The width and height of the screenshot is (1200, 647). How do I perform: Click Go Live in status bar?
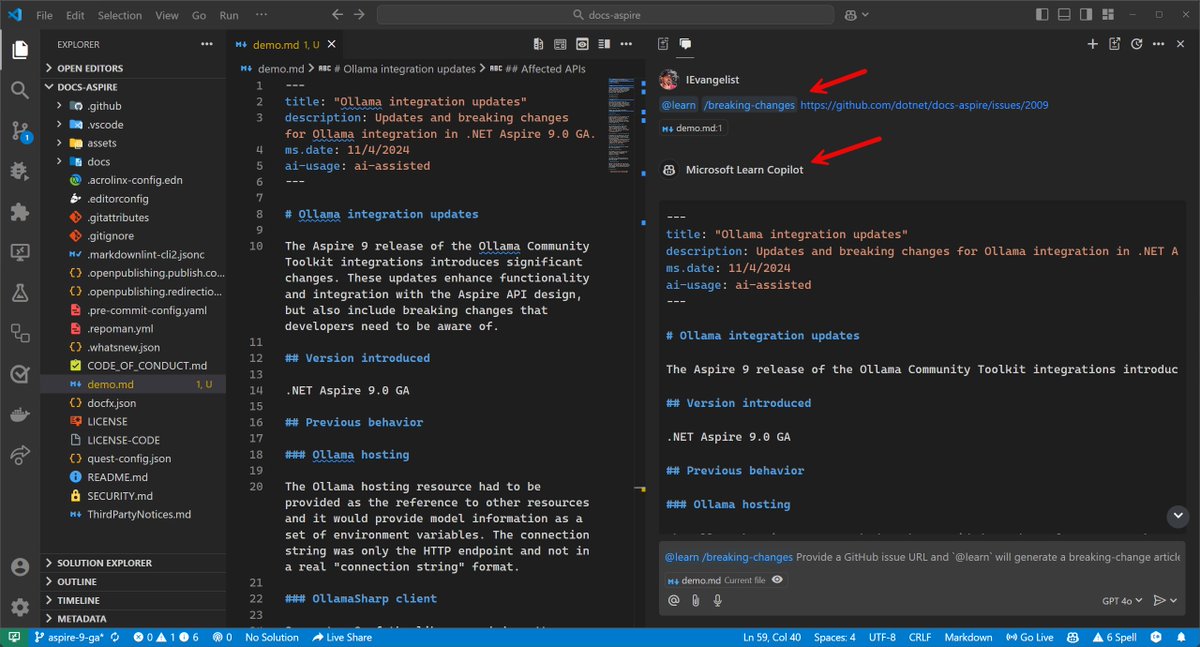pyautogui.click(x=1029, y=637)
